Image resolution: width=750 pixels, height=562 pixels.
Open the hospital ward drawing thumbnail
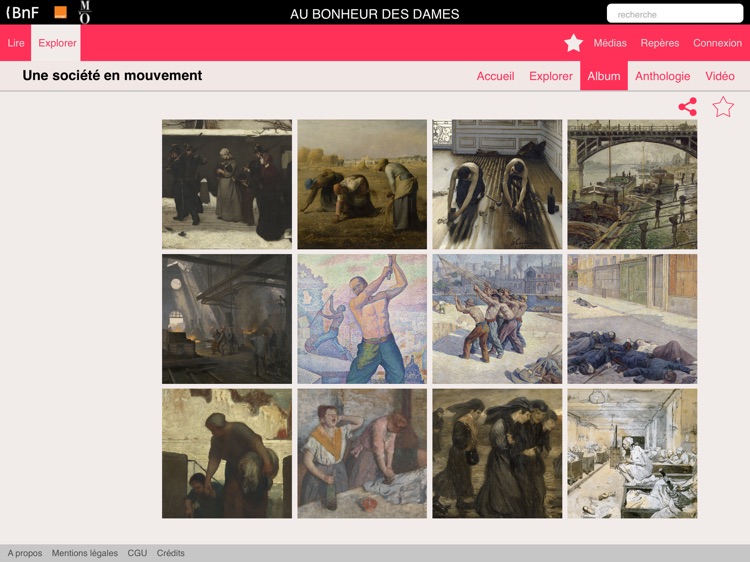[632, 453]
